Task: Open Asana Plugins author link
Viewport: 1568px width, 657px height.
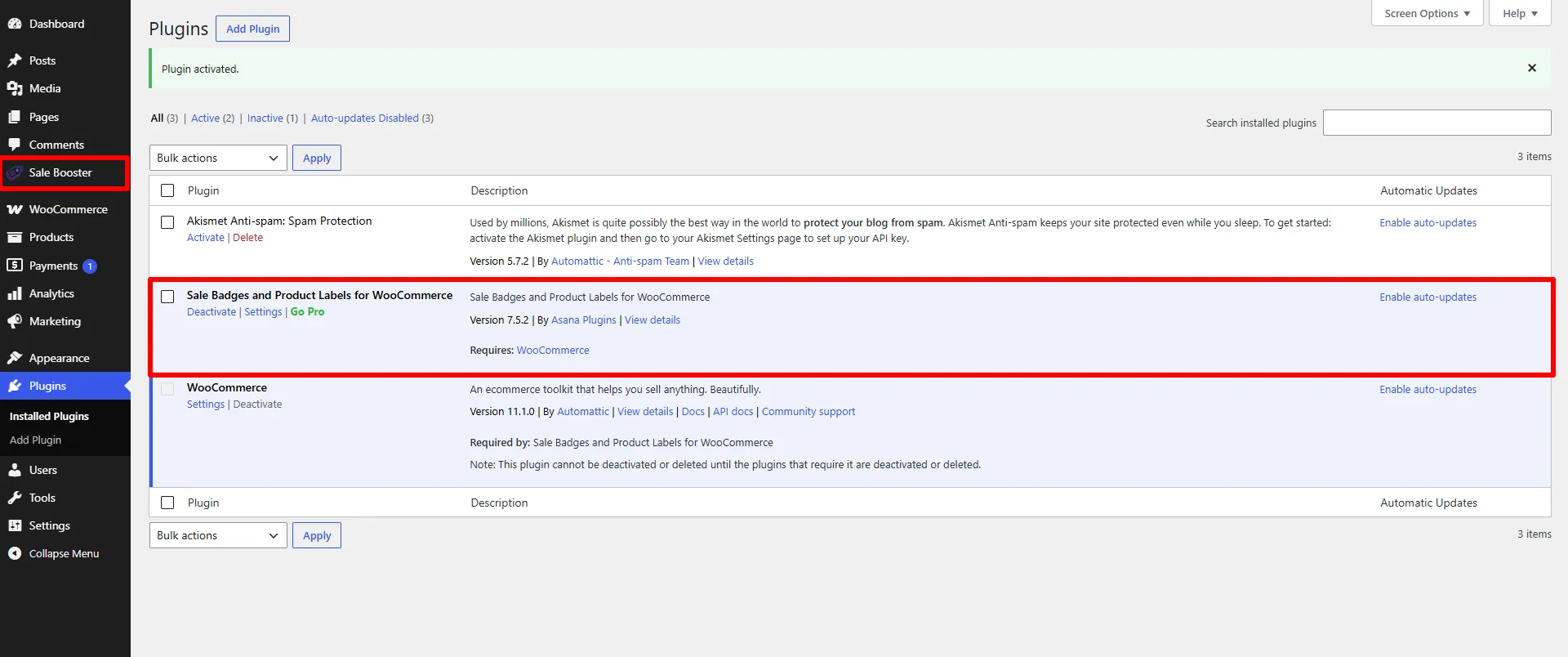Action: [584, 320]
